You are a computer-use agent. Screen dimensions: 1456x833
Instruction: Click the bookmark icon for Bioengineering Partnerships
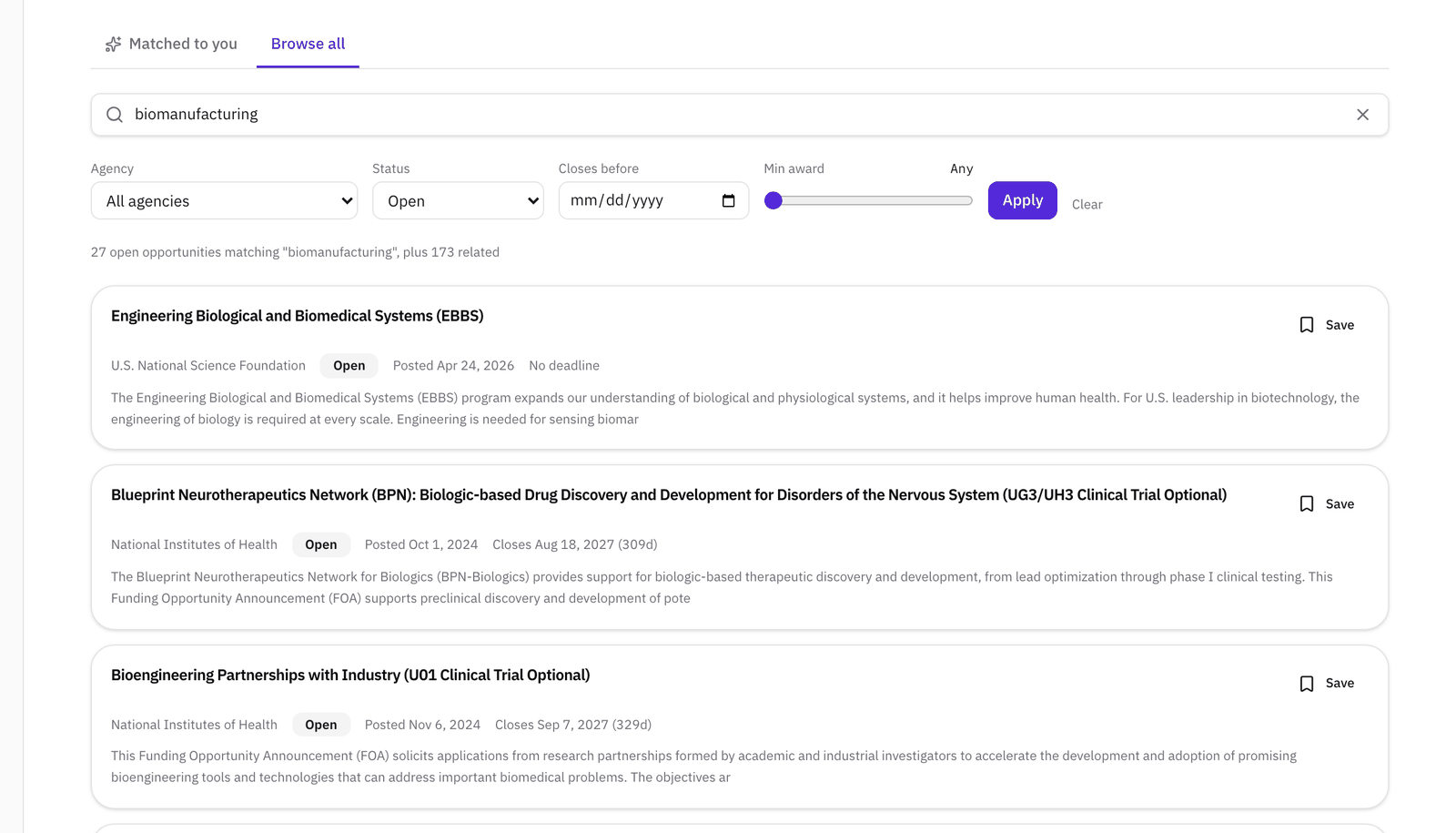point(1307,684)
